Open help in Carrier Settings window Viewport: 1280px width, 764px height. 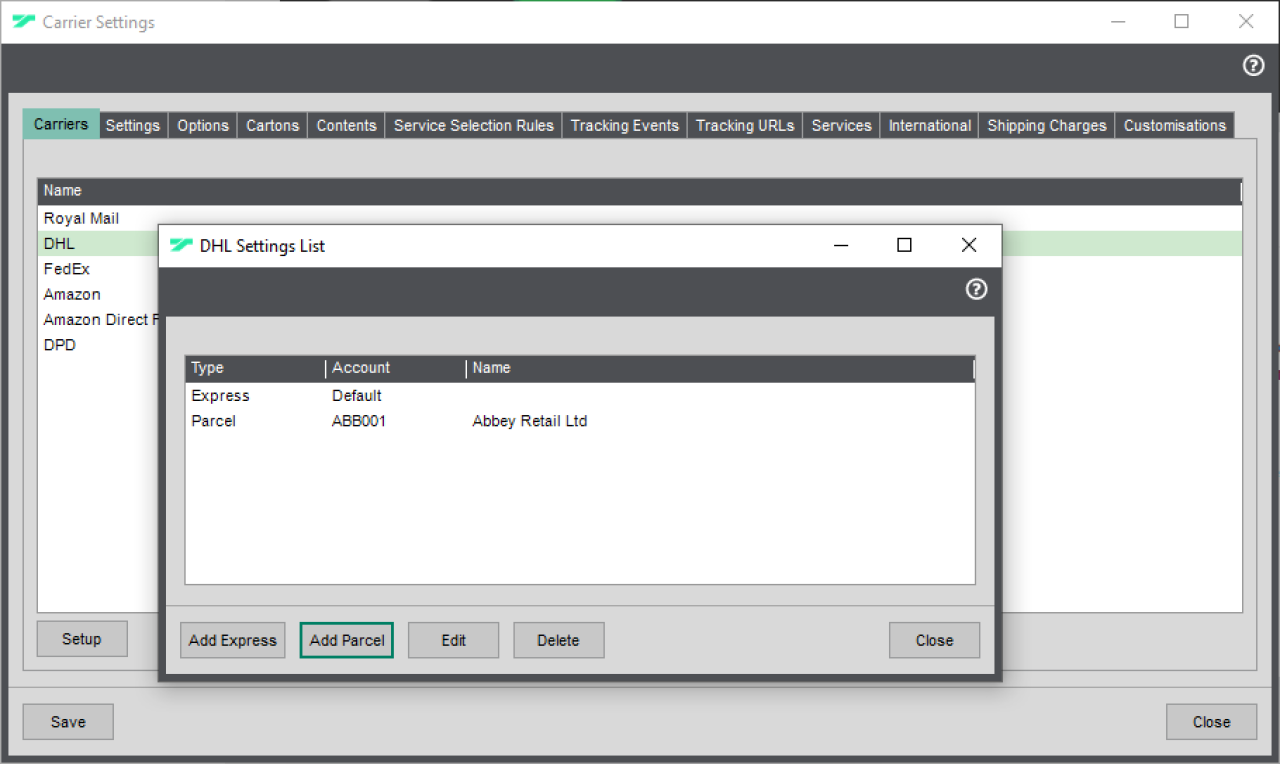(1253, 66)
